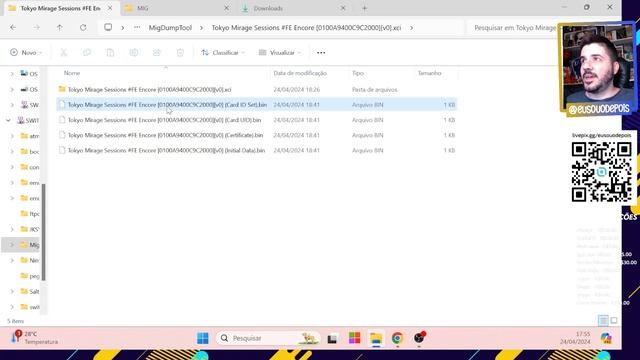This screenshot has width=640, height=360.
Task: Expand the atm folder in the tree
Action: (x=12, y=136)
